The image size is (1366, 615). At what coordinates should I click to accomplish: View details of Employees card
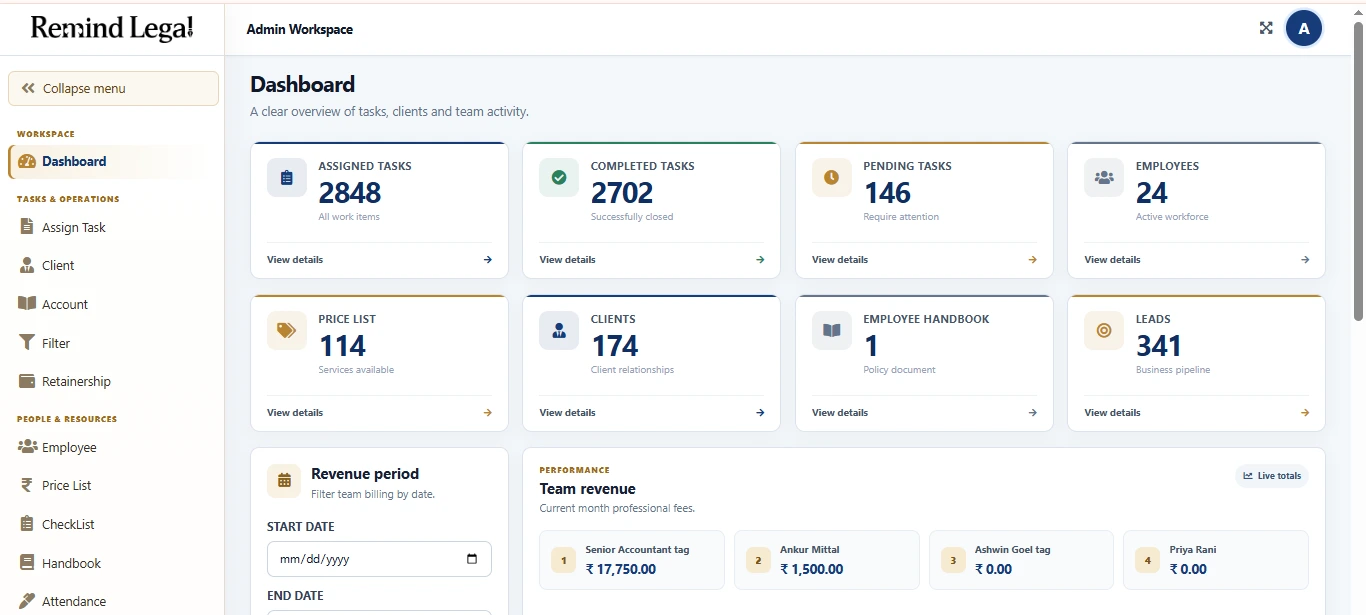pos(1112,260)
